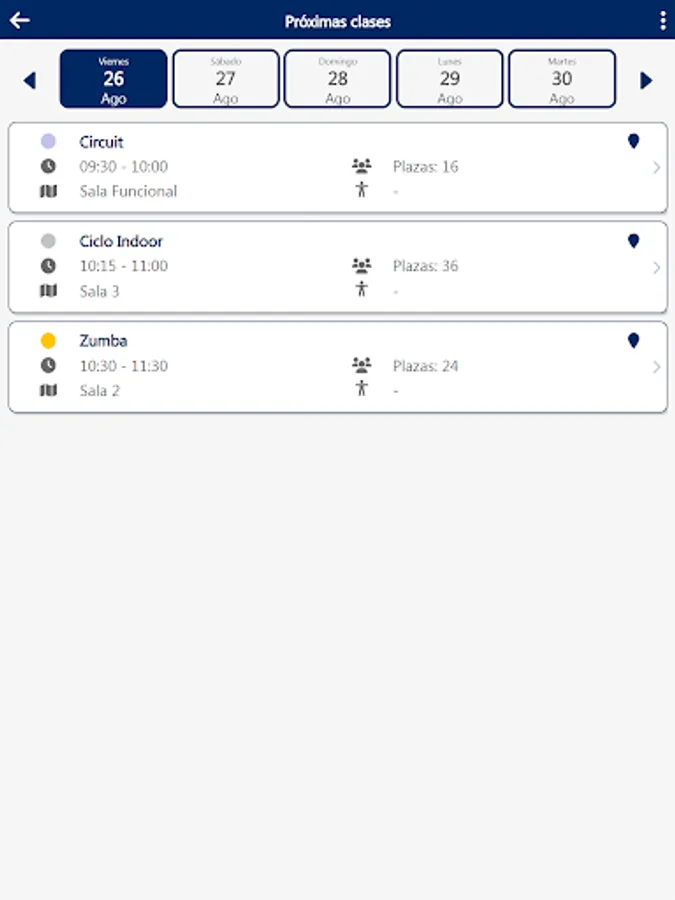Tap the location pin on the Zumba class
Image resolution: width=675 pixels, height=900 pixels.
coord(633,341)
